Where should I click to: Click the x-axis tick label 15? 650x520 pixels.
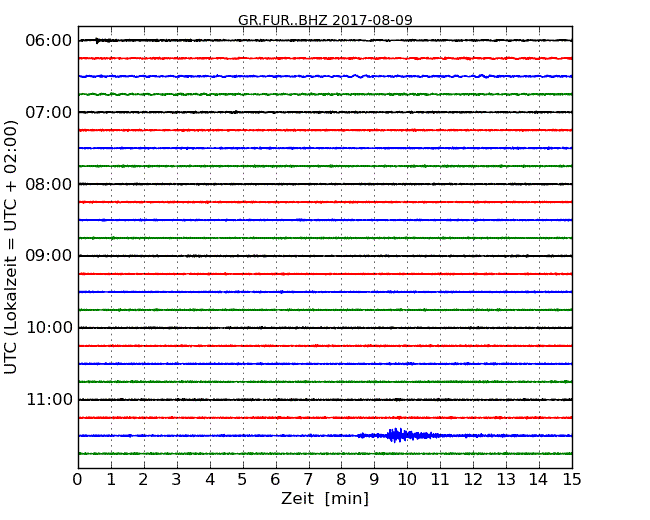tap(572, 480)
